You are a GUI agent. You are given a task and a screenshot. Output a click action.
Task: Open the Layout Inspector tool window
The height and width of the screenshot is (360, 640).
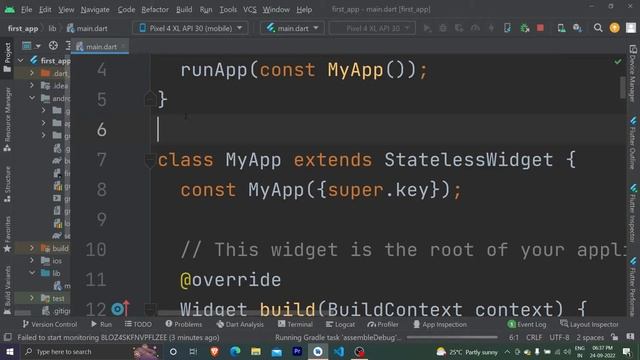point(589,324)
